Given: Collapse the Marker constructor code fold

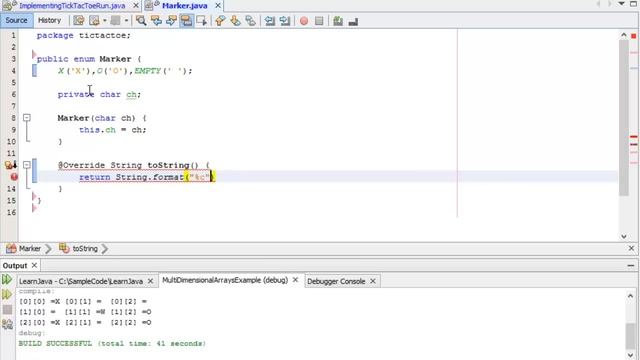Looking at the screenshot, I should [x=27, y=118].
